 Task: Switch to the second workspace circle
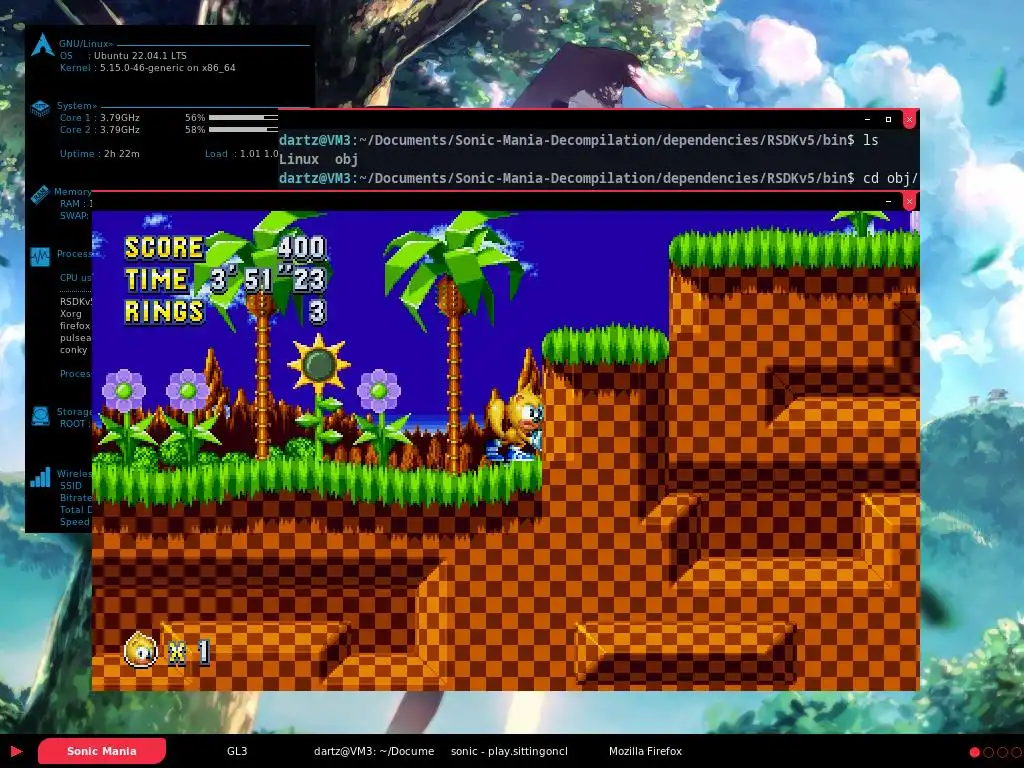coord(989,752)
